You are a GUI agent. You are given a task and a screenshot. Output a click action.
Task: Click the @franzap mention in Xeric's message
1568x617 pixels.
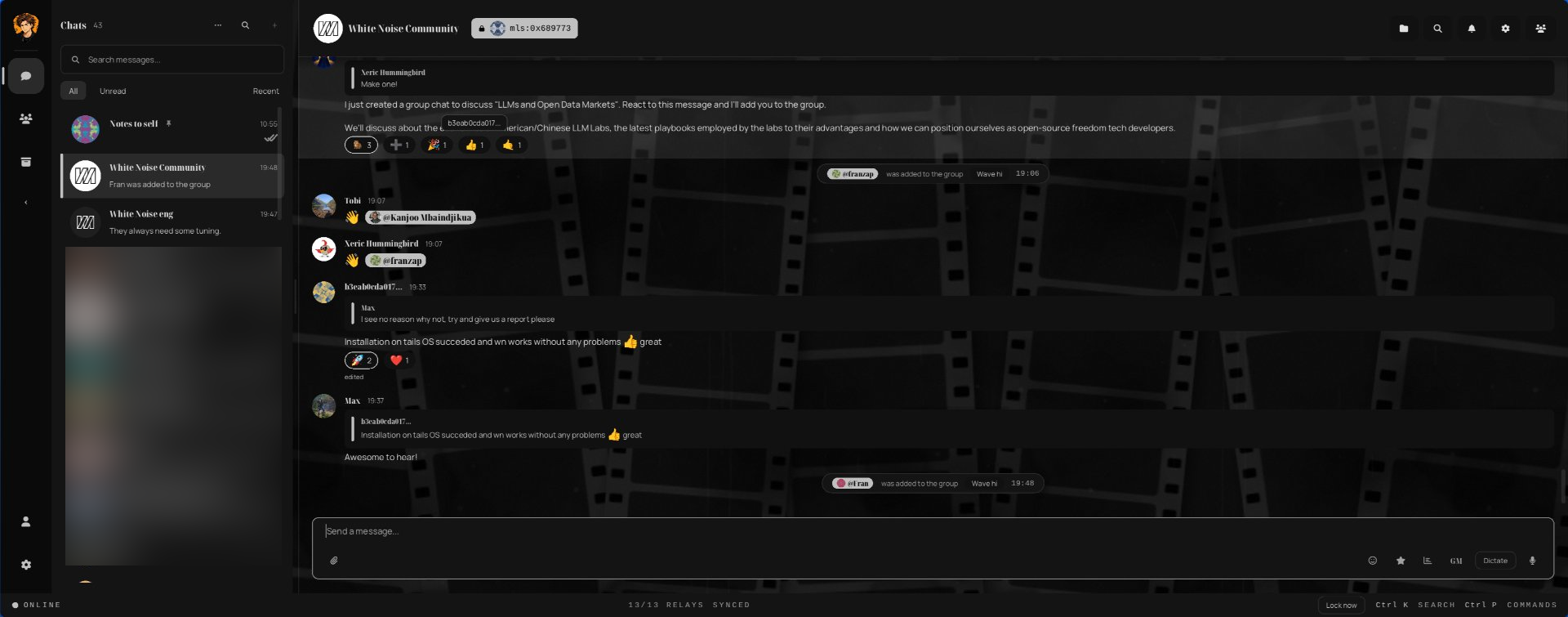click(395, 261)
